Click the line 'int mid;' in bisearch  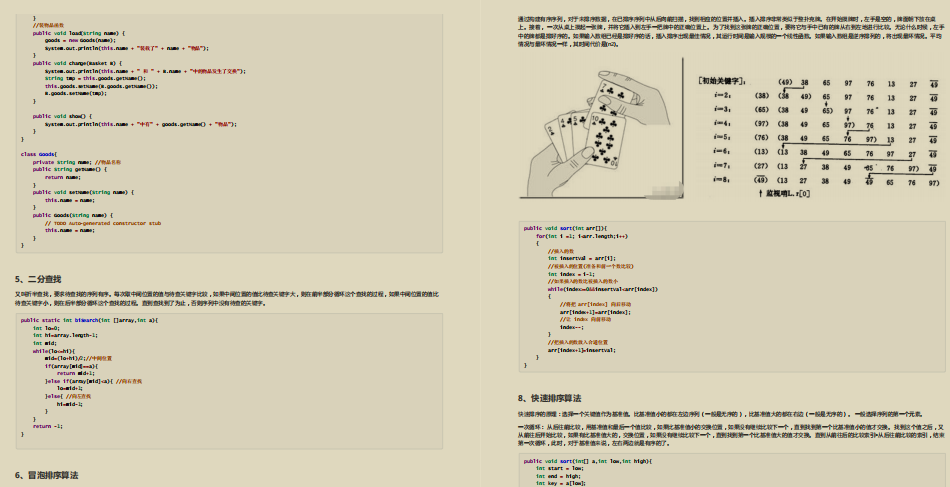tap(44, 343)
